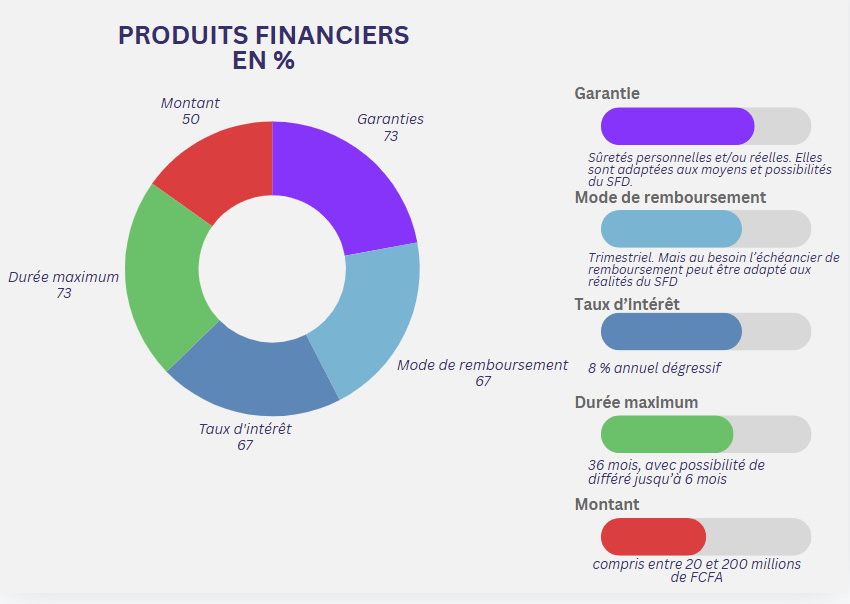Select the dark blue Taux d'Intérêt progress bar
This screenshot has height=604, width=850.
coord(671,332)
